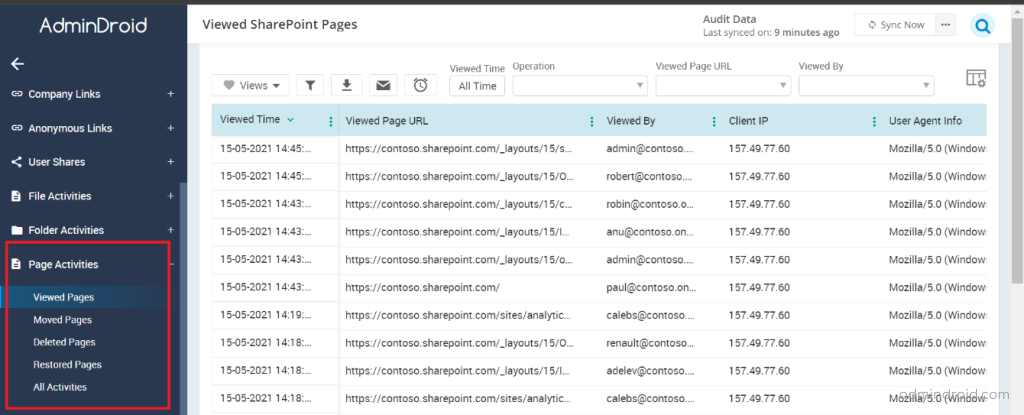
Task: Click the back arrow in sidebar
Action: click(x=18, y=64)
